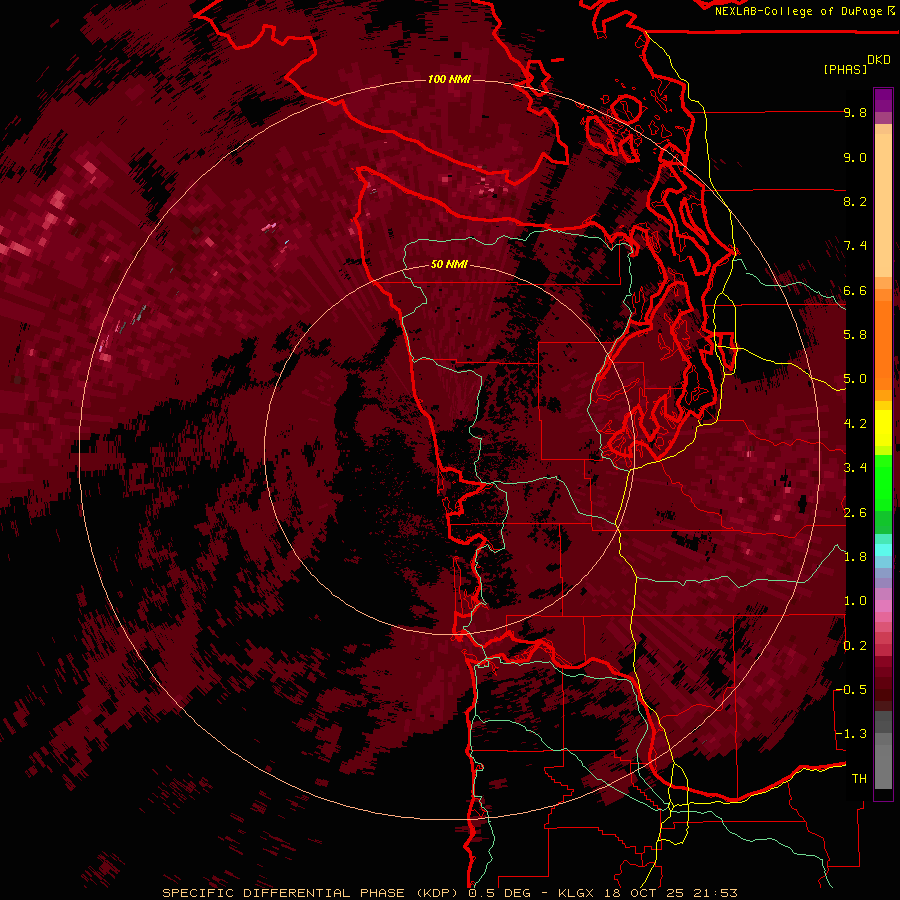Click the 100 NMI range ring label

coord(449,79)
